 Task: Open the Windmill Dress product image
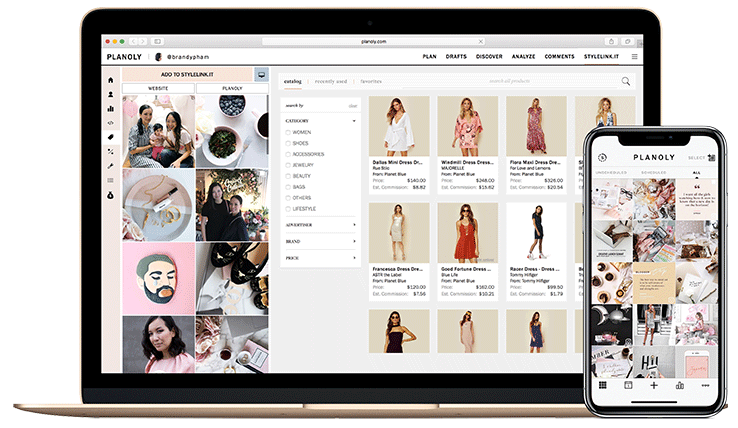click(x=468, y=126)
